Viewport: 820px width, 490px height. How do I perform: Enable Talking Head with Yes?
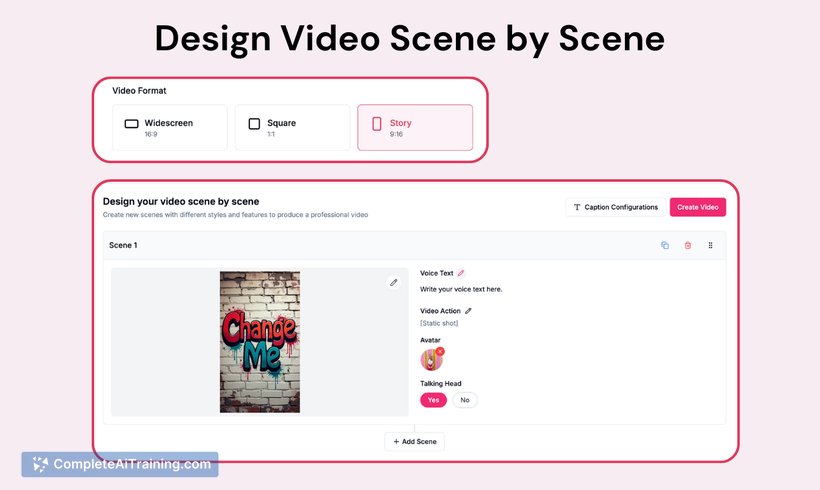434,400
